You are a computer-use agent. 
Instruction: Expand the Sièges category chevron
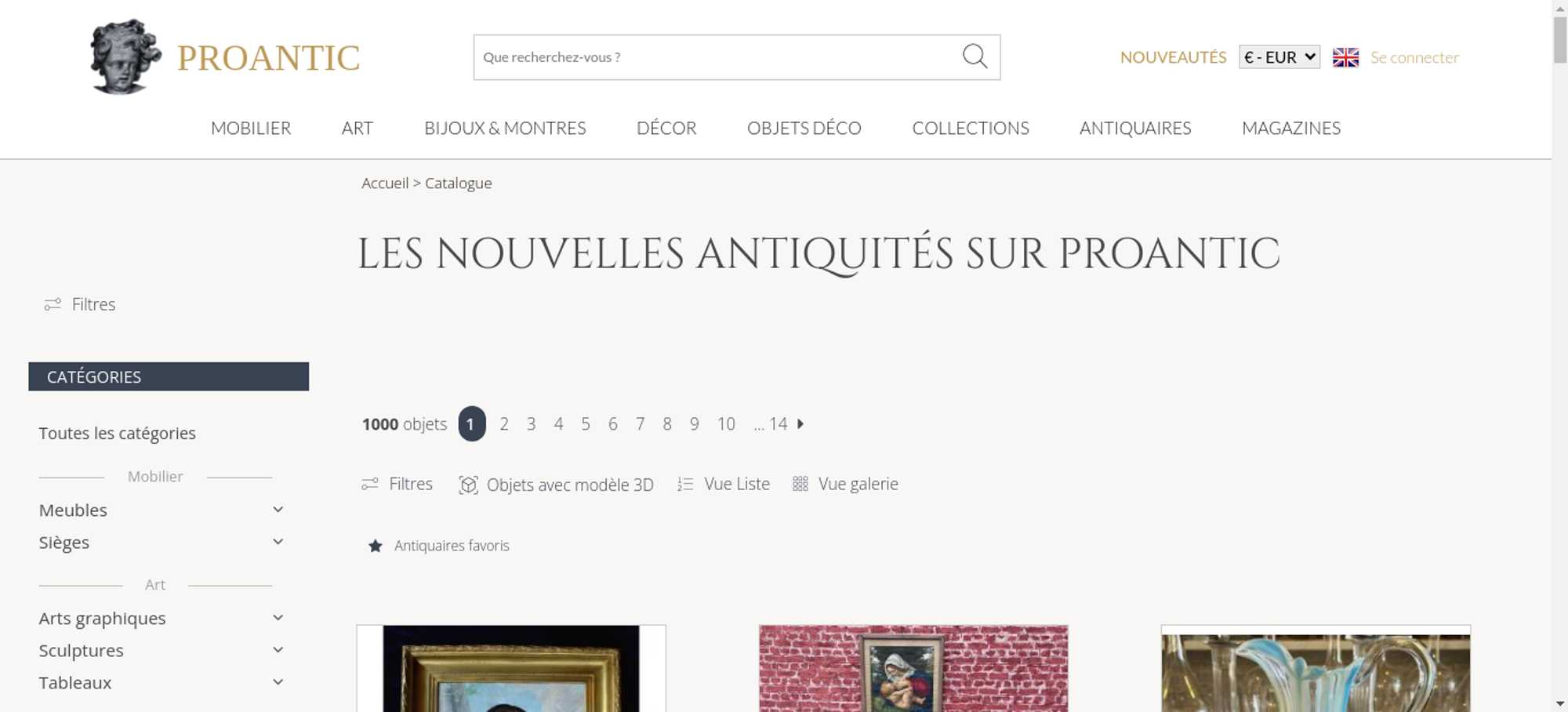[278, 542]
